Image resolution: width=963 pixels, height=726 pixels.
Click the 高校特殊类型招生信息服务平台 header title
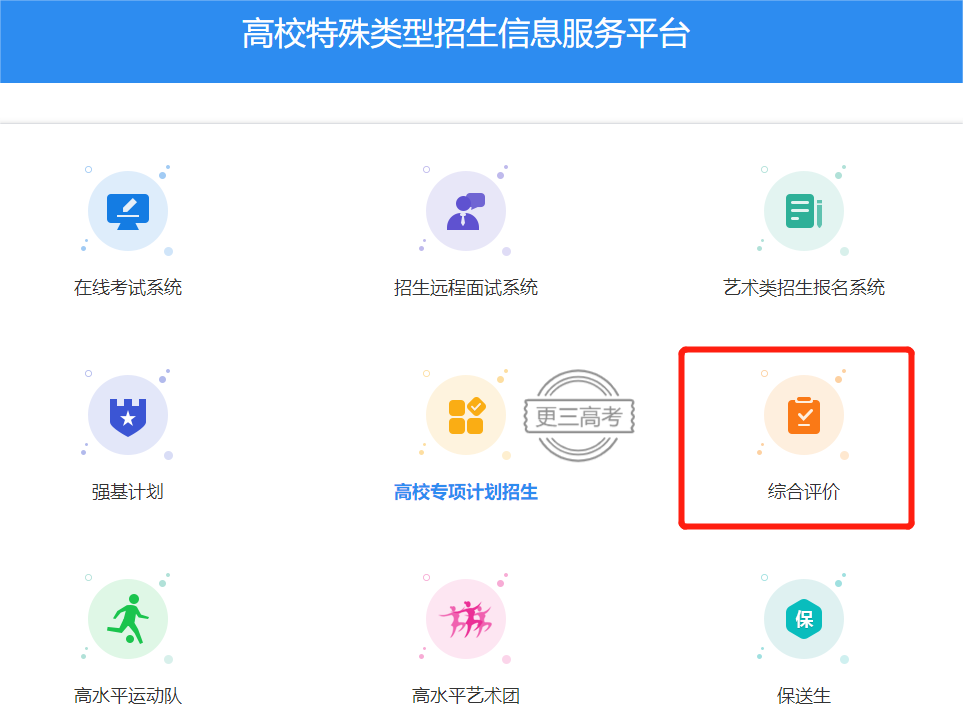pyautogui.click(x=466, y=33)
